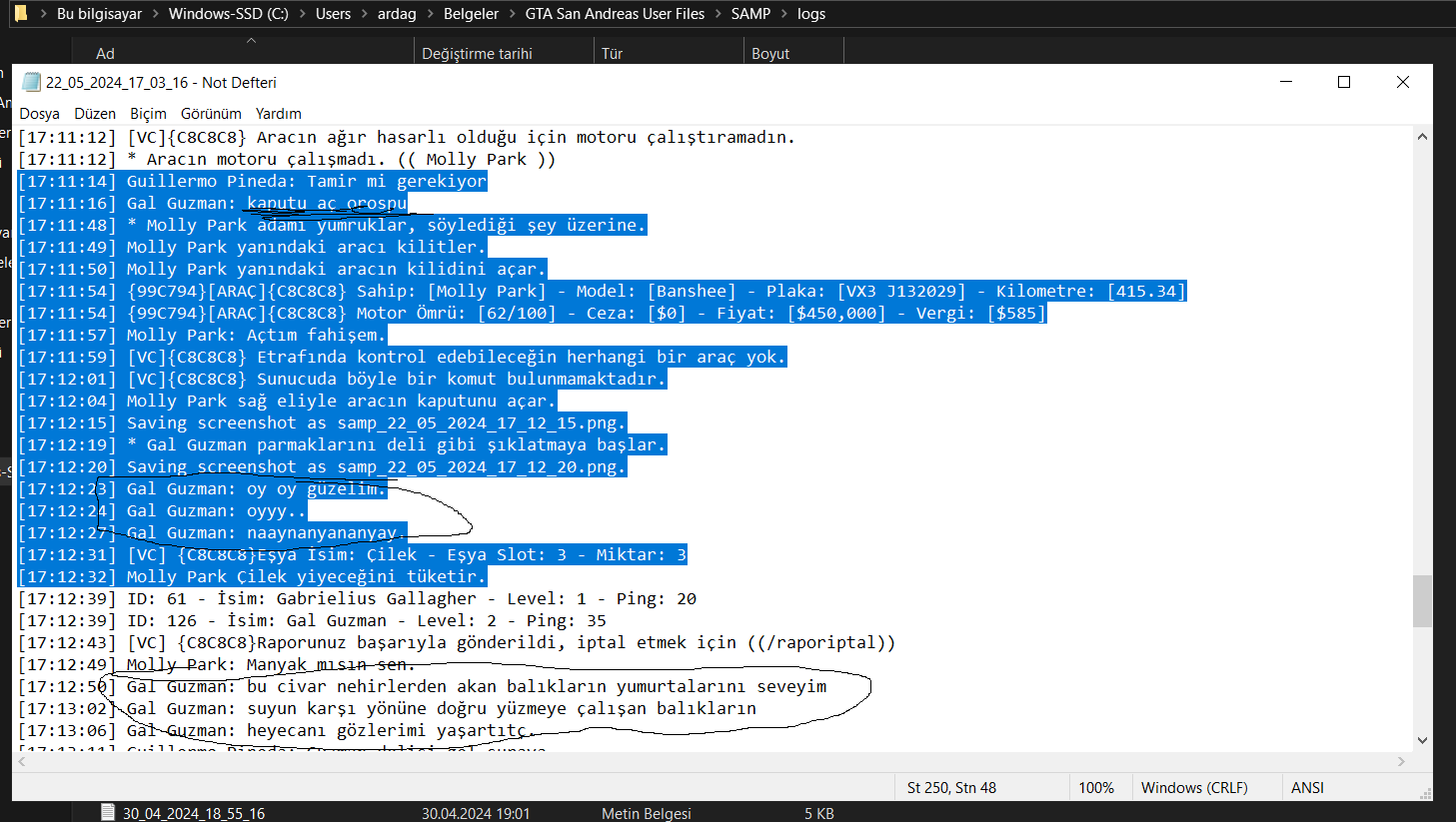Minimize the Notepad window
The image size is (1456, 822).
(1286, 82)
